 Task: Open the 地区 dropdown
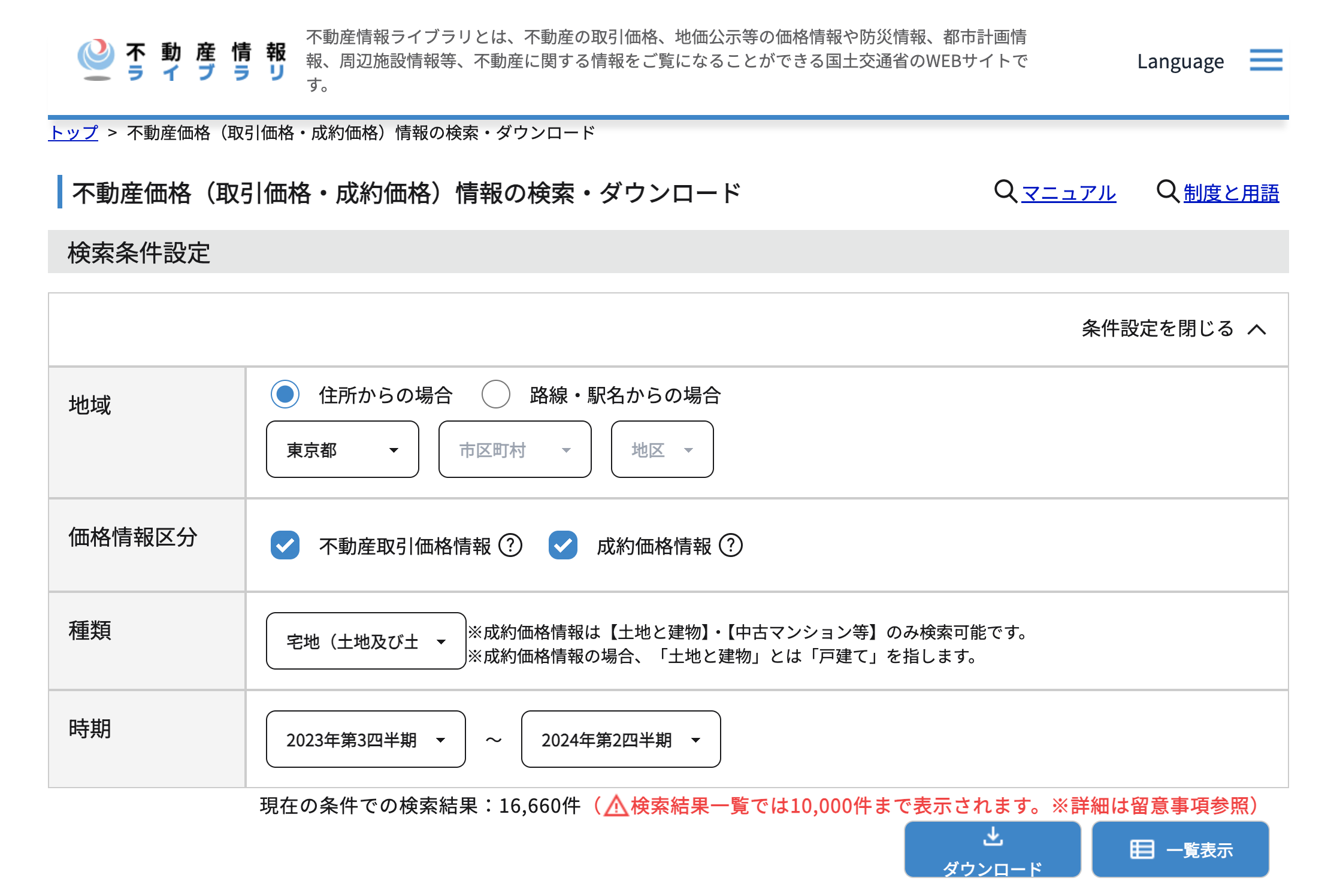point(663,449)
